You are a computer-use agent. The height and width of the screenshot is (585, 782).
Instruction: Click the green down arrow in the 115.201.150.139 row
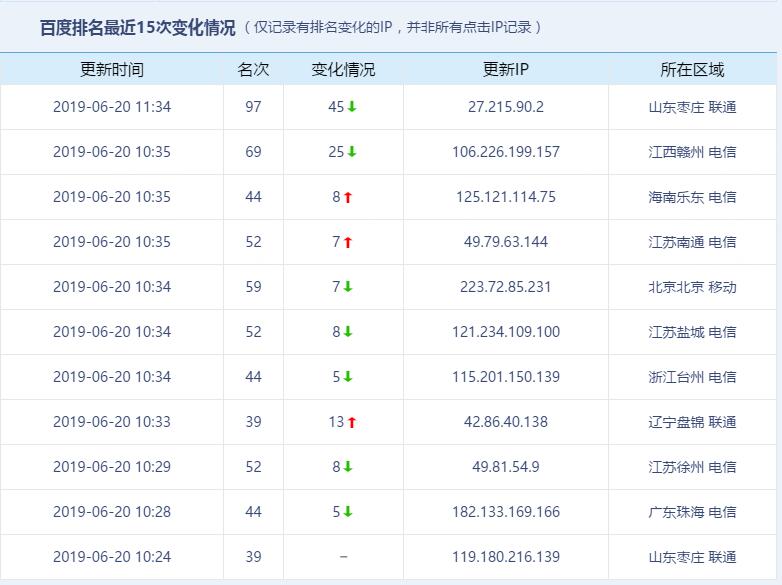coord(348,377)
